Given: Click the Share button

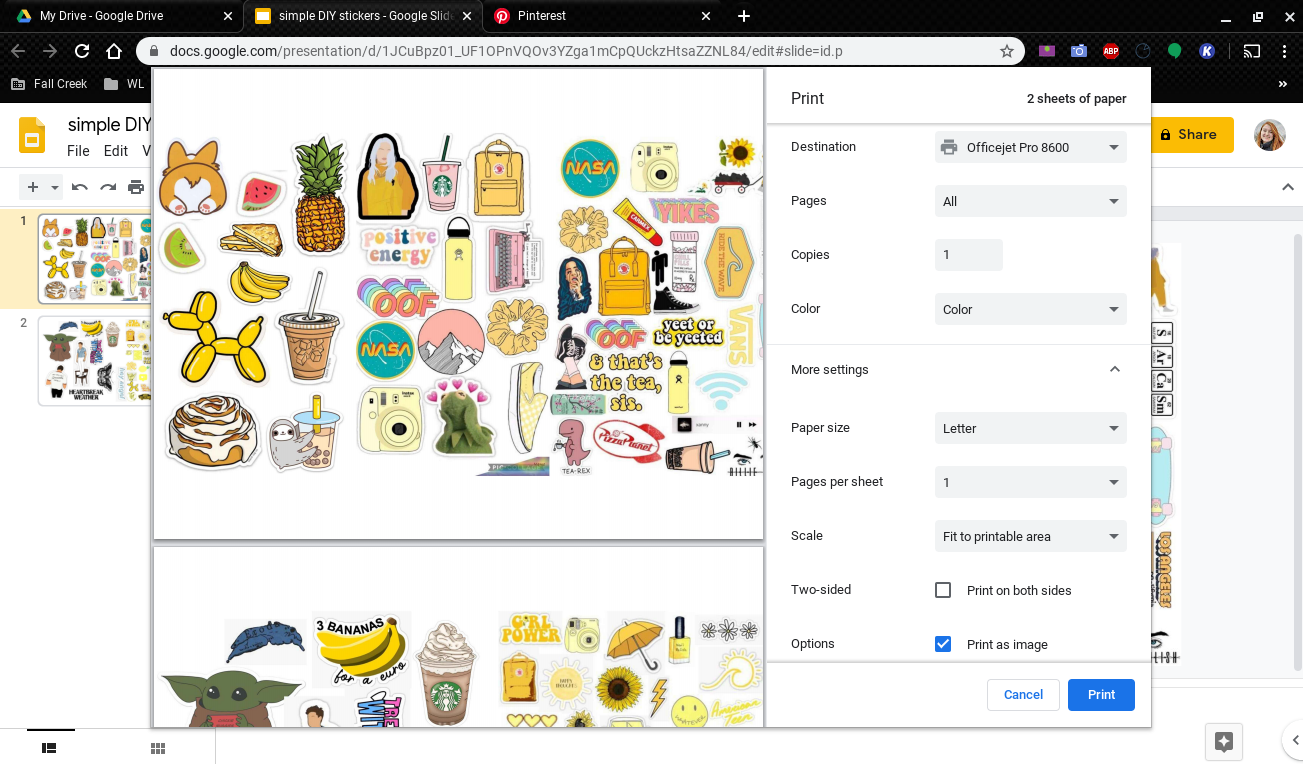Looking at the screenshot, I should 1192,135.
